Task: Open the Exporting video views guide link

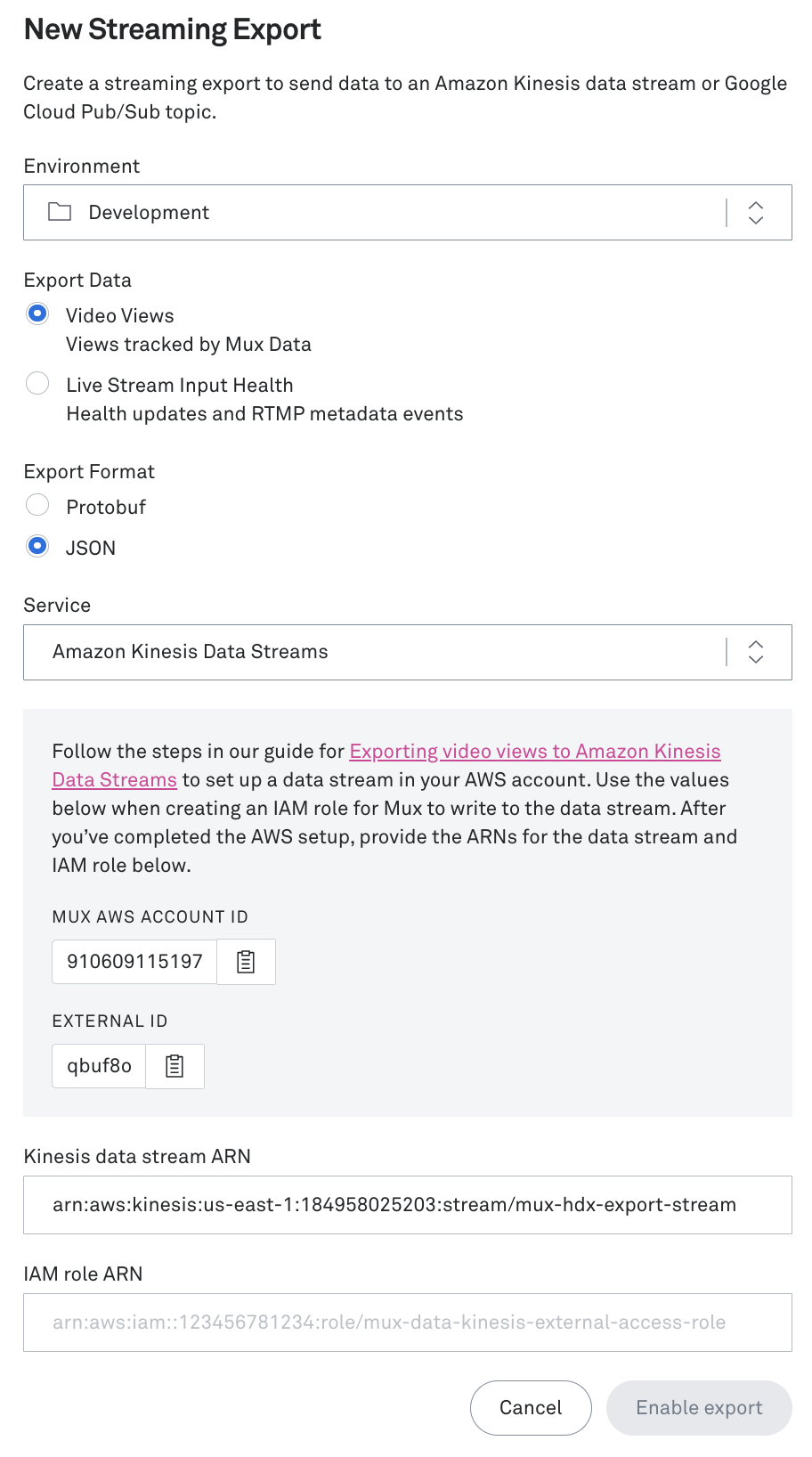Action: [x=534, y=751]
